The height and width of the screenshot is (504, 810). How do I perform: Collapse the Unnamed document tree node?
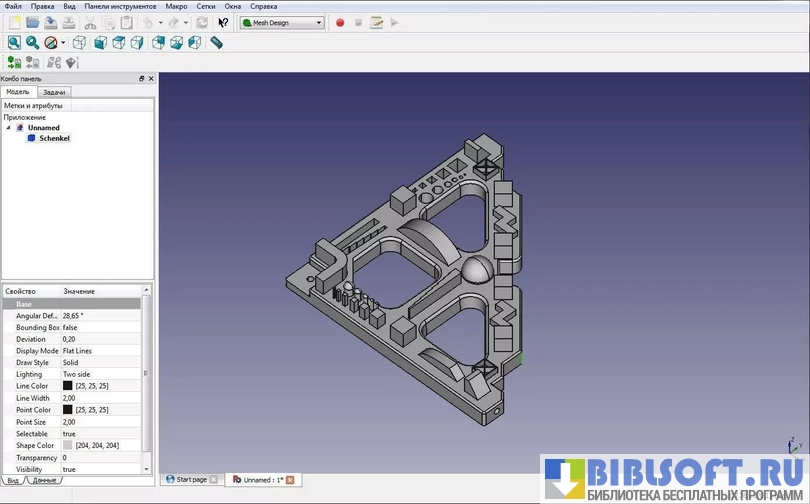pos(8,128)
